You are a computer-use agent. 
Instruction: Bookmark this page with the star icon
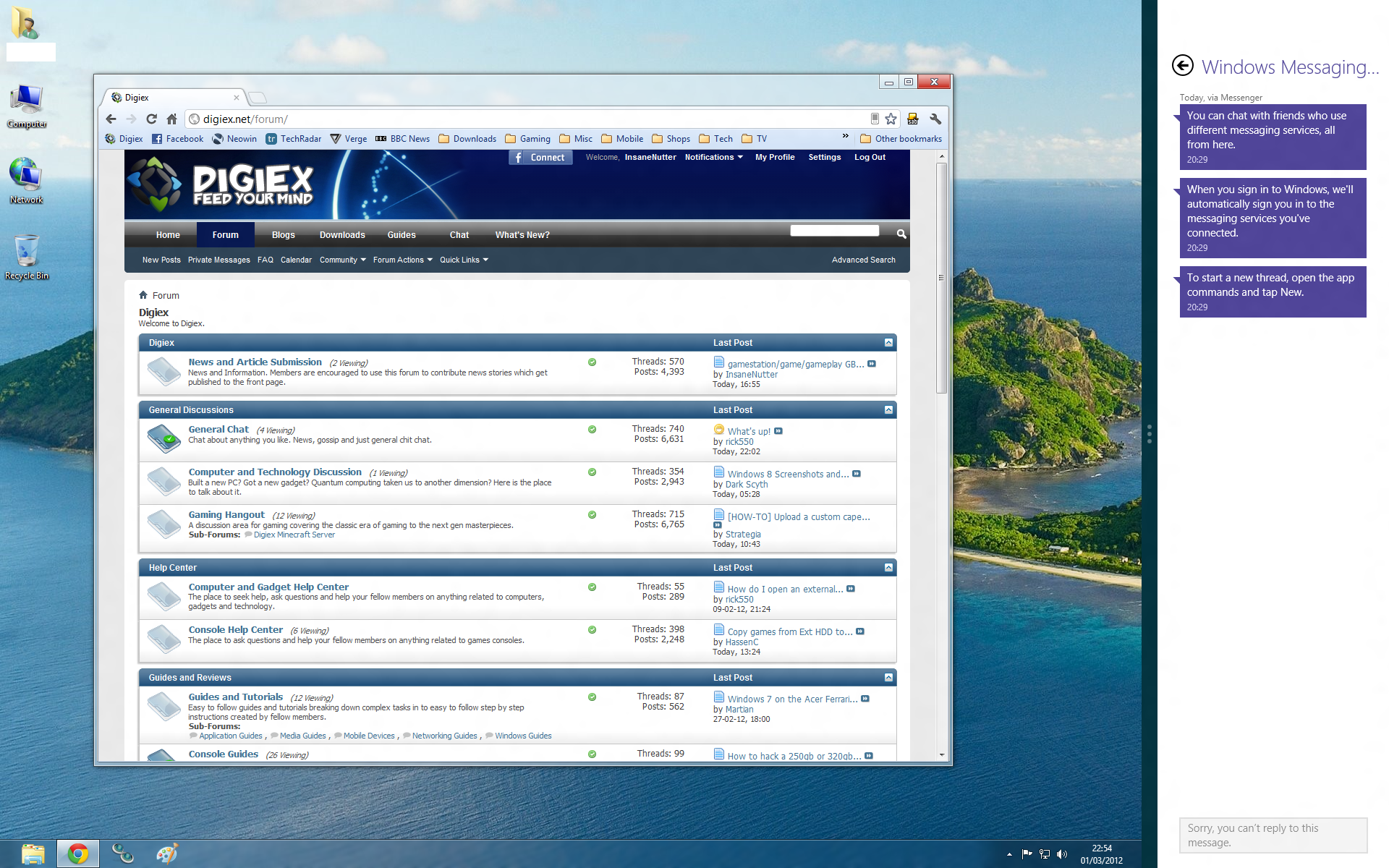[891, 119]
